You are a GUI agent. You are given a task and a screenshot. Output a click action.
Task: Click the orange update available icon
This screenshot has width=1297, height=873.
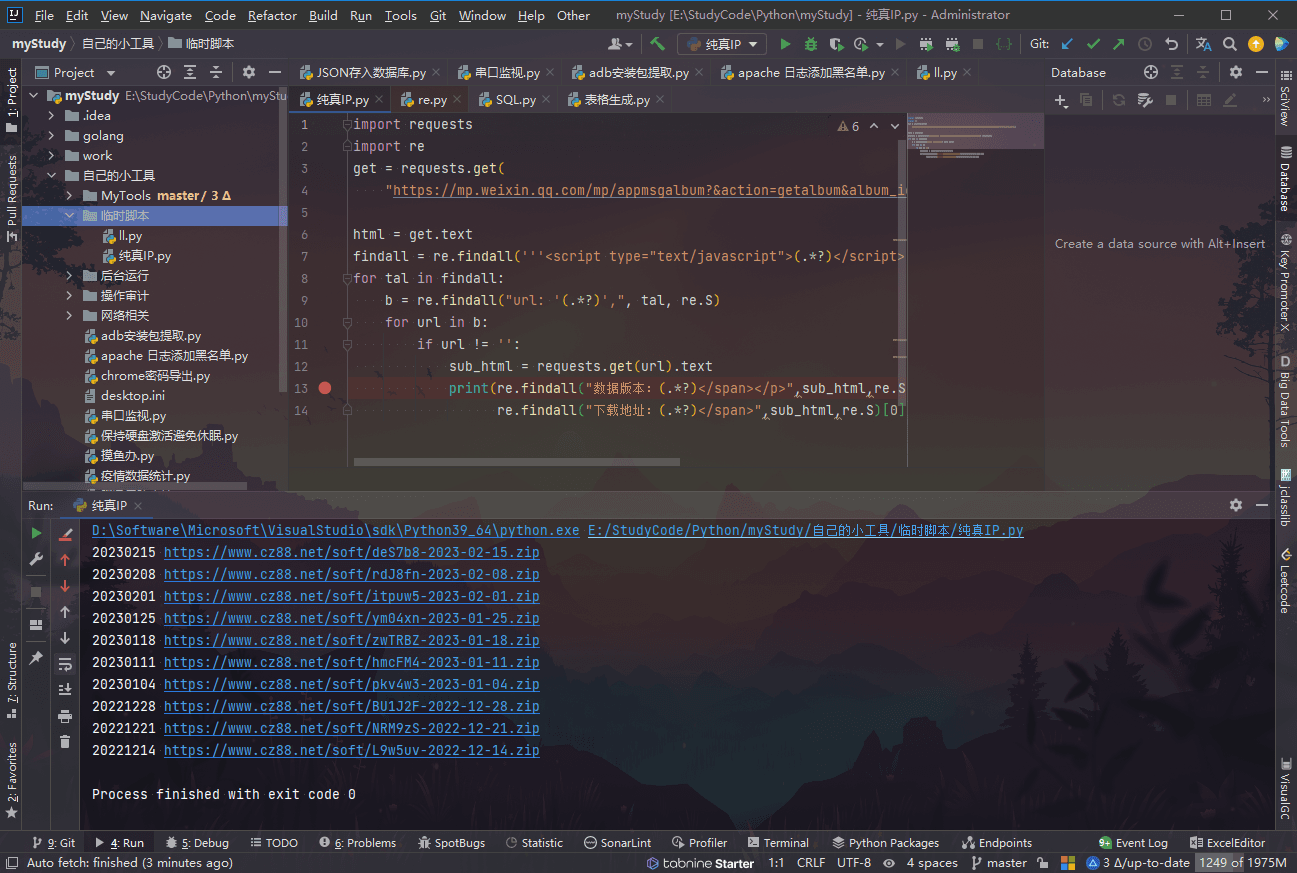(1256, 44)
